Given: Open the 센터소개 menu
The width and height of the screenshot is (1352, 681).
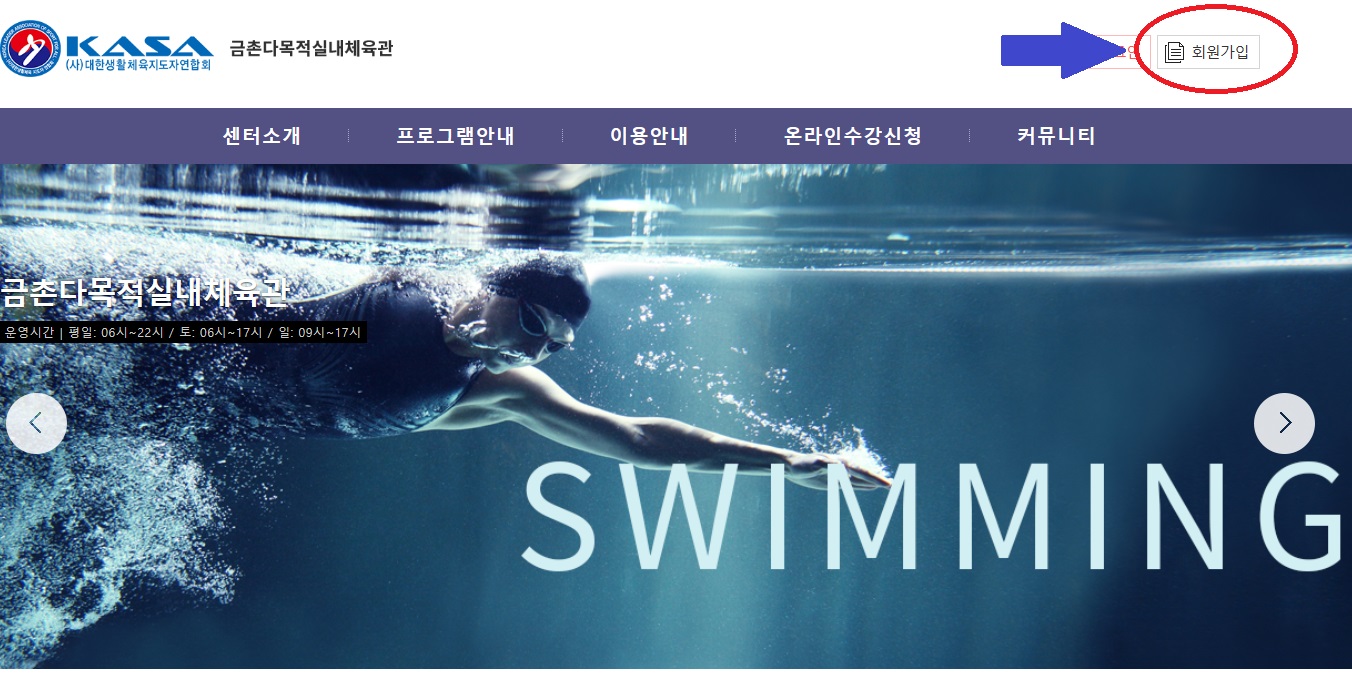Looking at the screenshot, I should pyautogui.click(x=262, y=136).
